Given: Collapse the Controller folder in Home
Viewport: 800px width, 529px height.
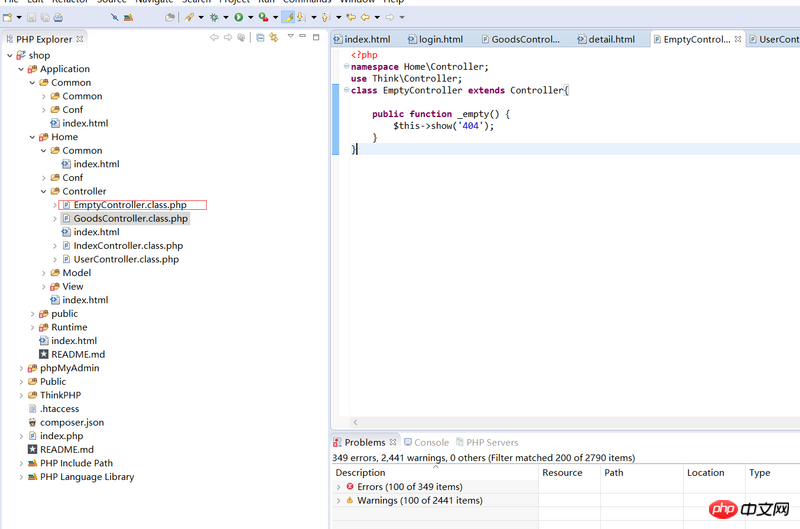Looking at the screenshot, I should point(44,191).
